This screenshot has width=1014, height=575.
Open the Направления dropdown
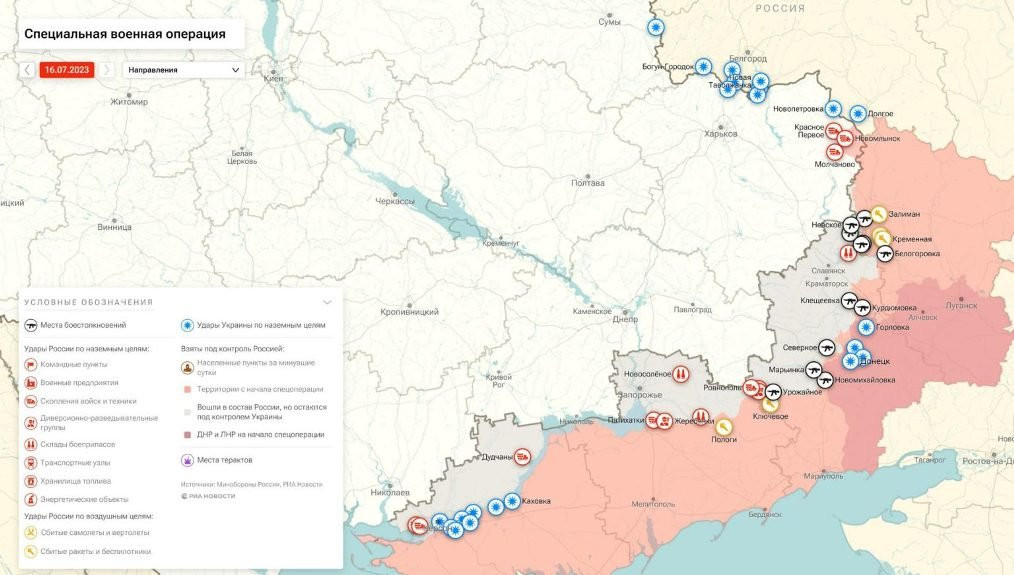(x=183, y=70)
